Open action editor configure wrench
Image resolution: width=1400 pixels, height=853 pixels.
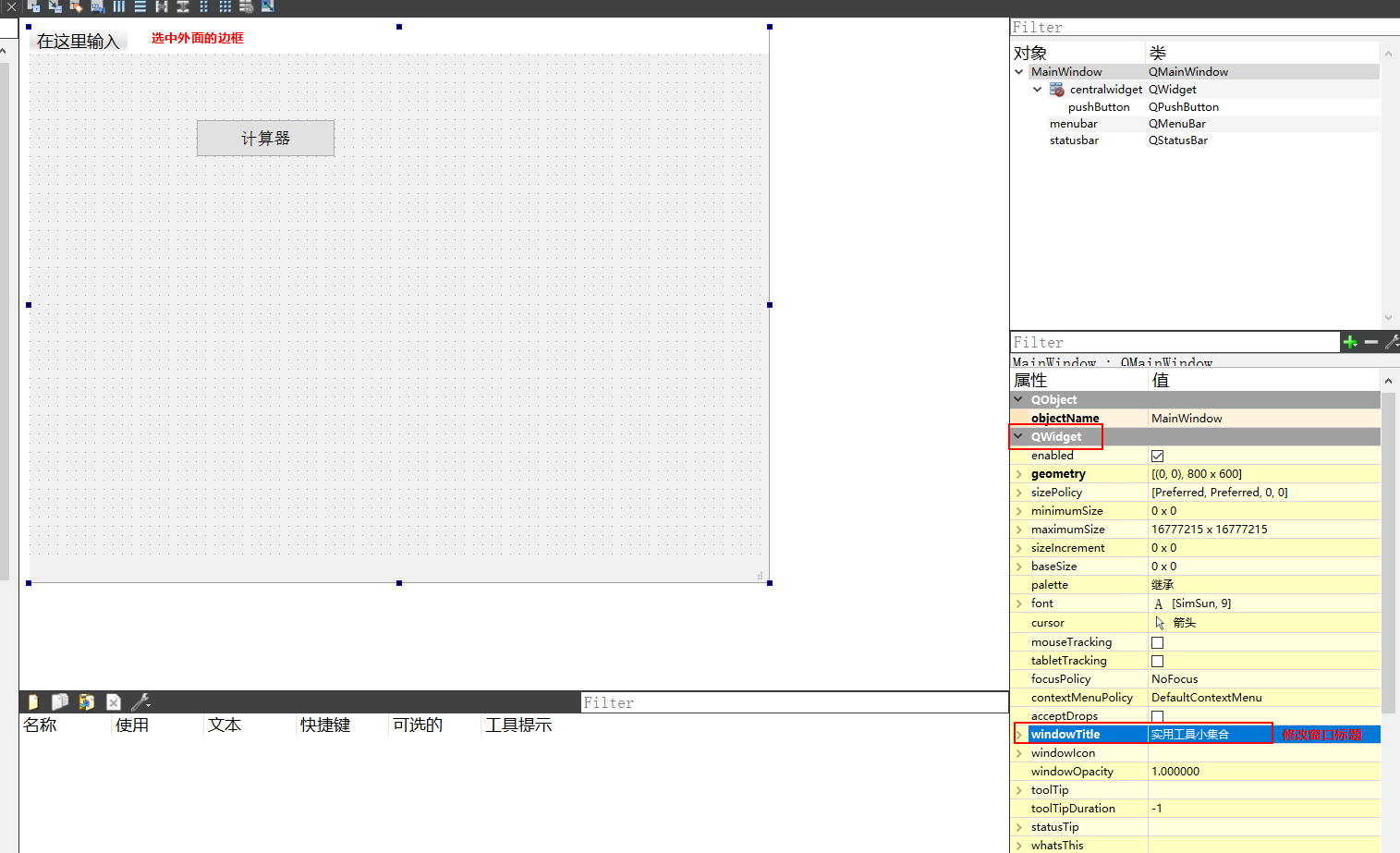[141, 702]
